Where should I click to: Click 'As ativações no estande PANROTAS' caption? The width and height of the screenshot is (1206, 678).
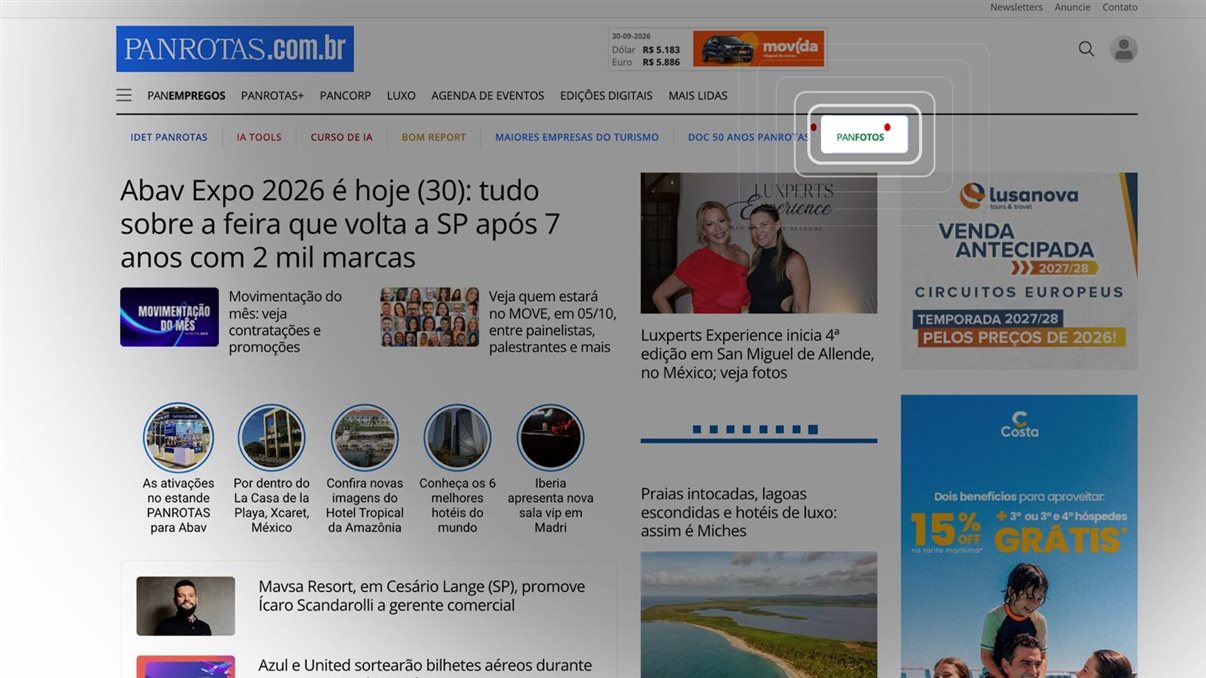178,505
